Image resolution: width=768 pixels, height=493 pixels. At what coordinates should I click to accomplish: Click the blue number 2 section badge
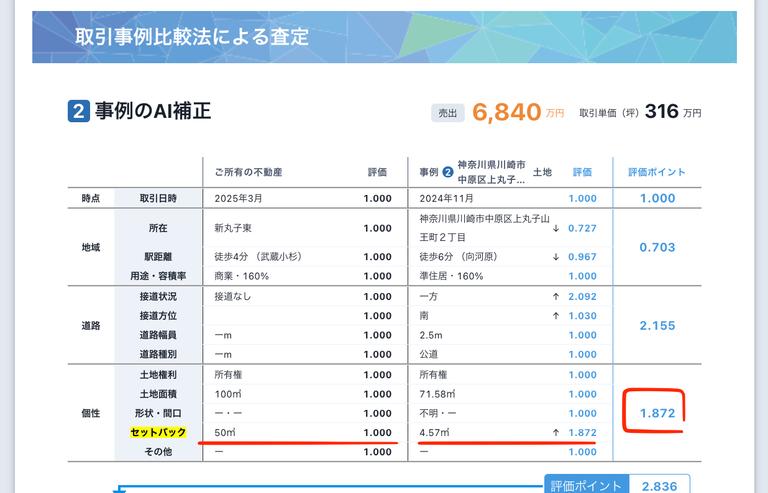(79, 111)
